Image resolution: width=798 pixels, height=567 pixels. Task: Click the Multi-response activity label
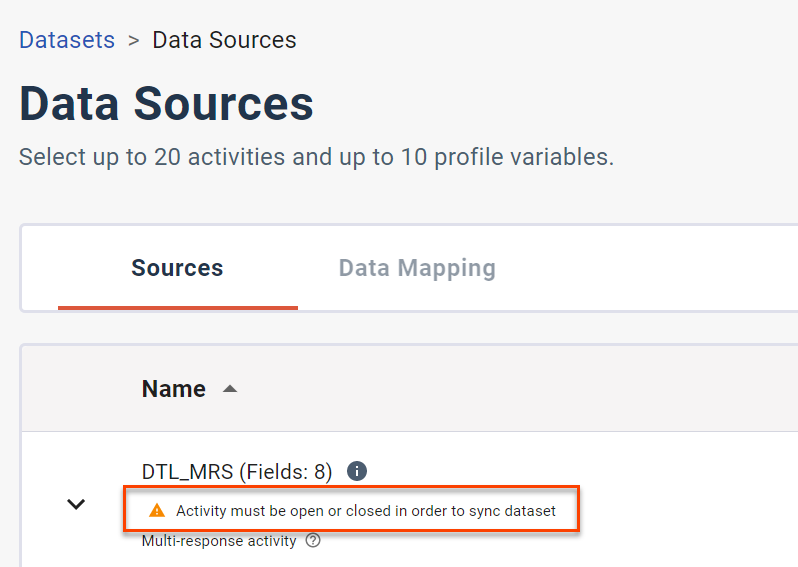click(219, 541)
